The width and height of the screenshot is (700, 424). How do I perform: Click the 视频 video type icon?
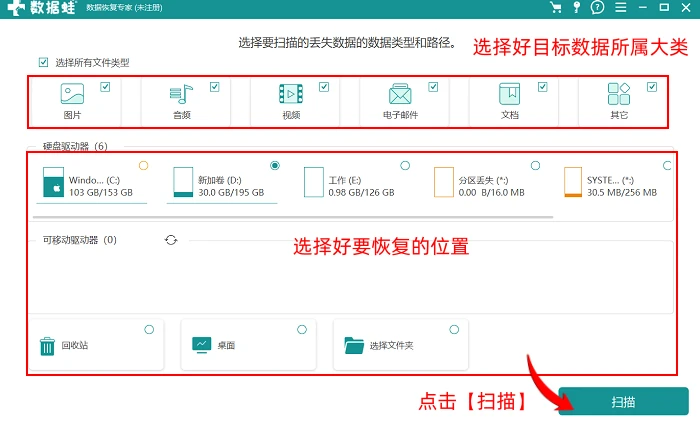click(291, 94)
